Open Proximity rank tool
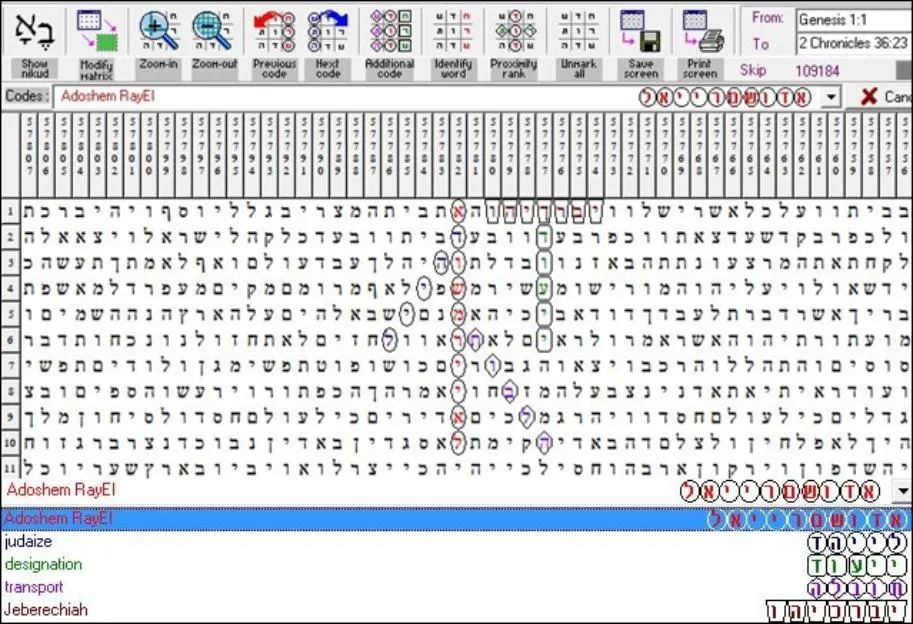Image resolution: width=913 pixels, height=624 pixels. pos(514,30)
